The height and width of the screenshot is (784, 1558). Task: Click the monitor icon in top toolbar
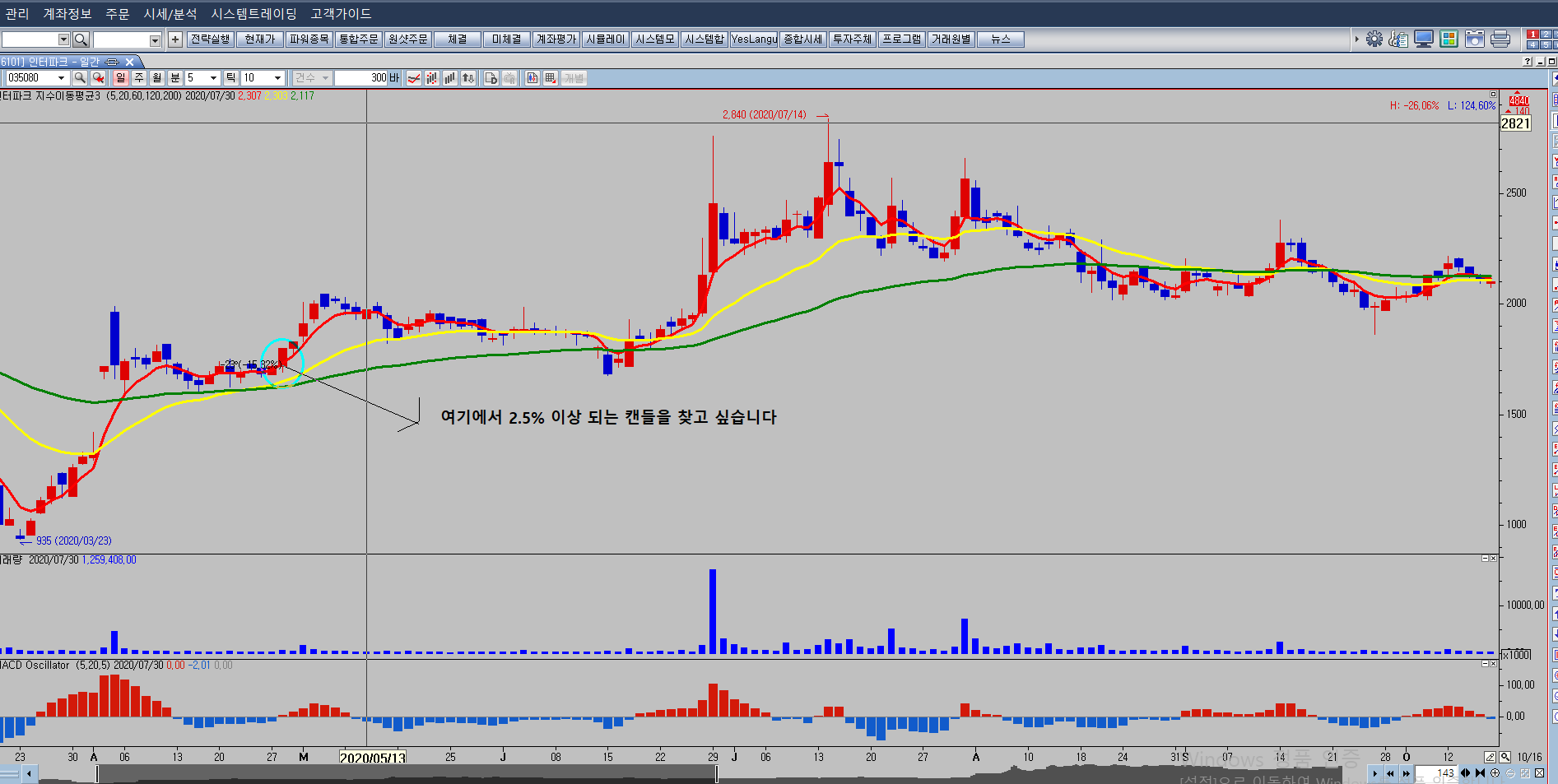click(1424, 39)
